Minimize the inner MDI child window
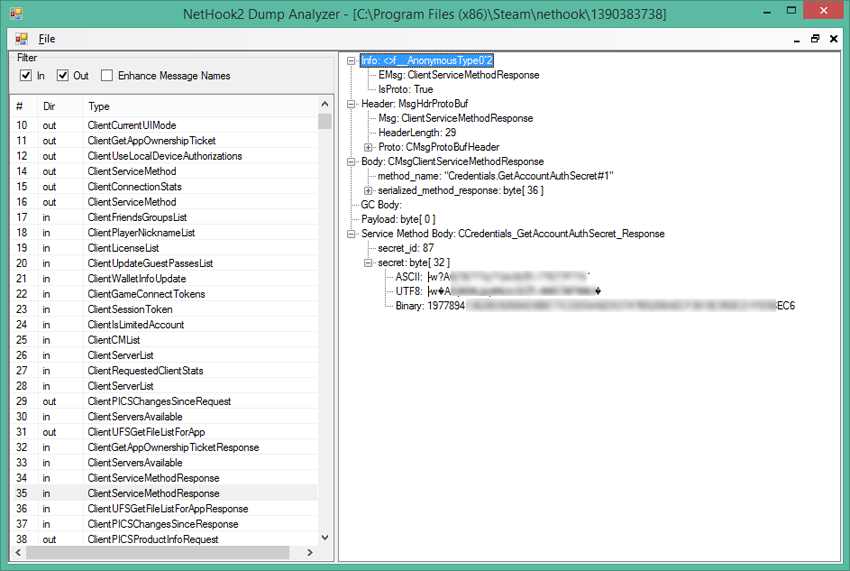The width and height of the screenshot is (850, 571). click(796, 39)
